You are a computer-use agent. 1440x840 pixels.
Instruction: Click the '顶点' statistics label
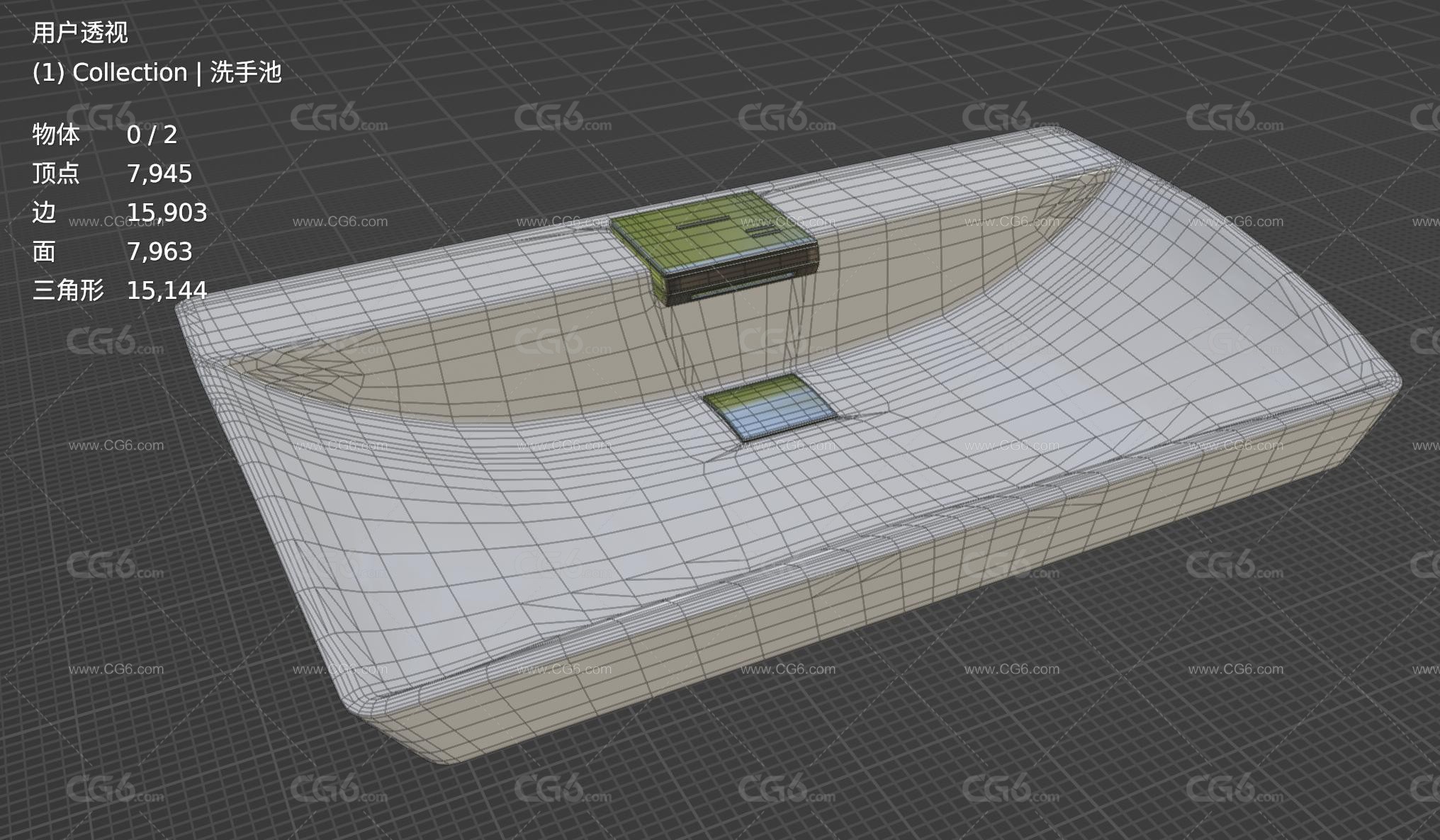tap(56, 174)
